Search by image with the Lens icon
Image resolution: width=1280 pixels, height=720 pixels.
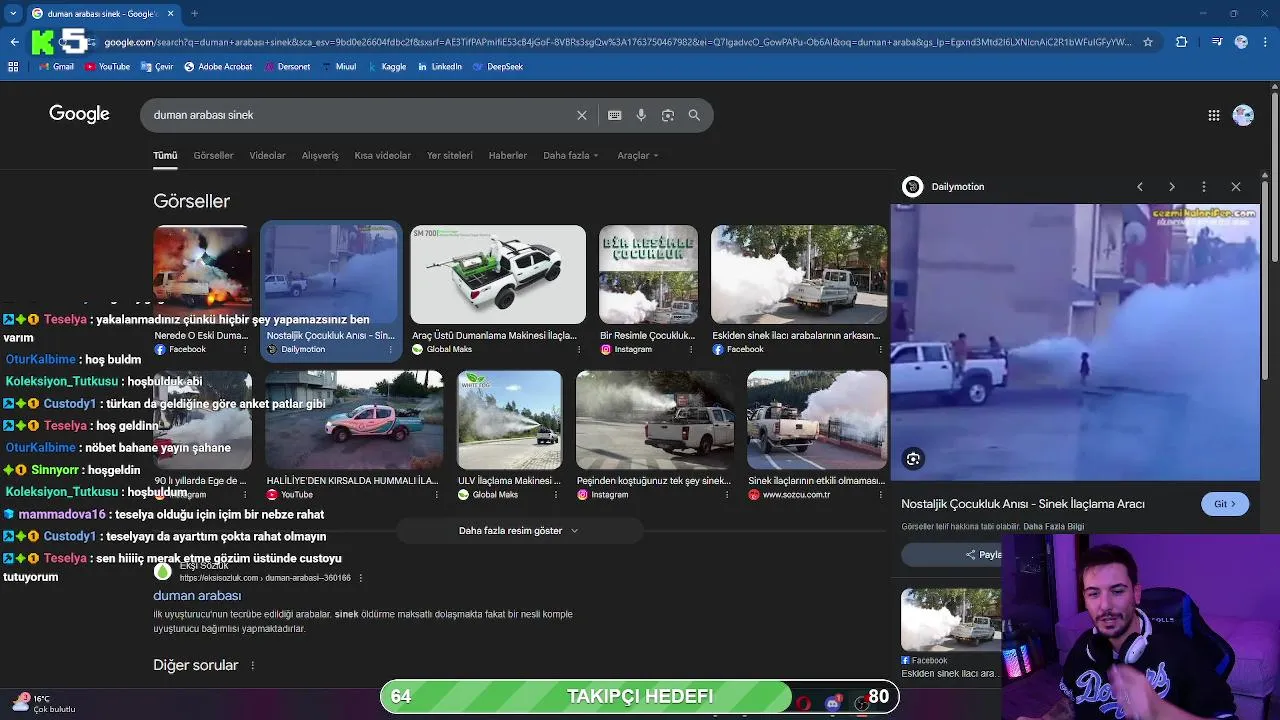pos(668,115)
